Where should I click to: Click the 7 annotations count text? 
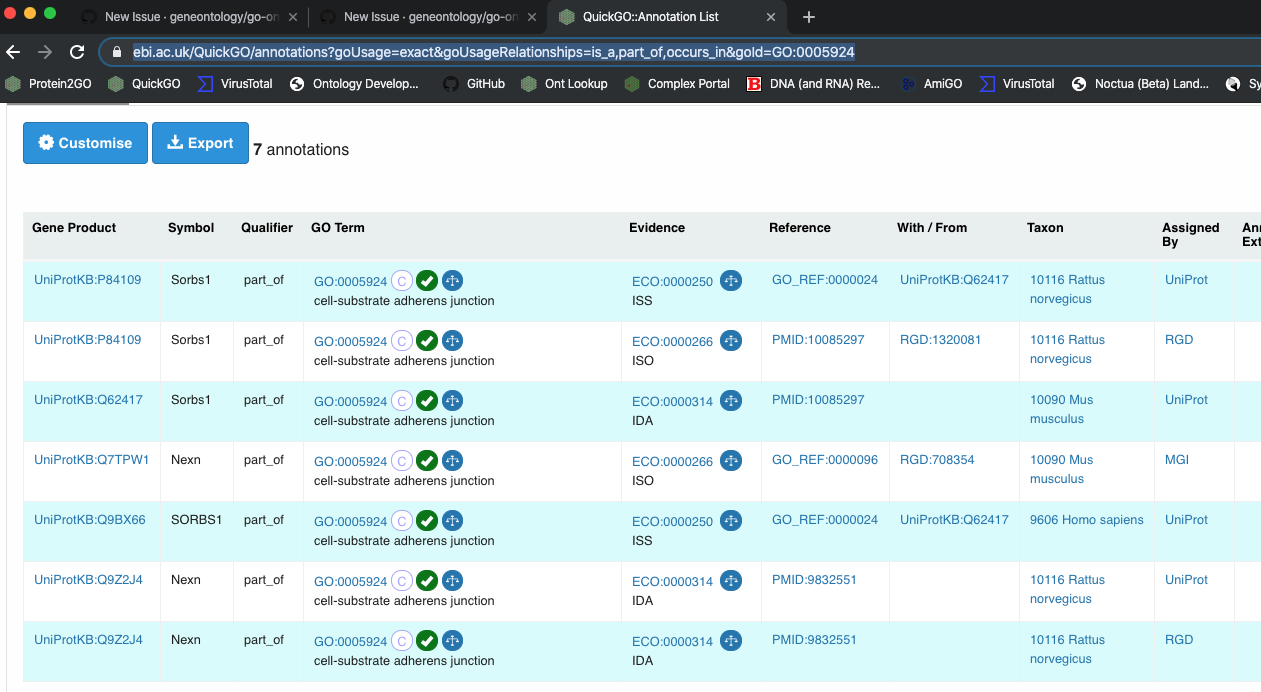pos(301,150)
